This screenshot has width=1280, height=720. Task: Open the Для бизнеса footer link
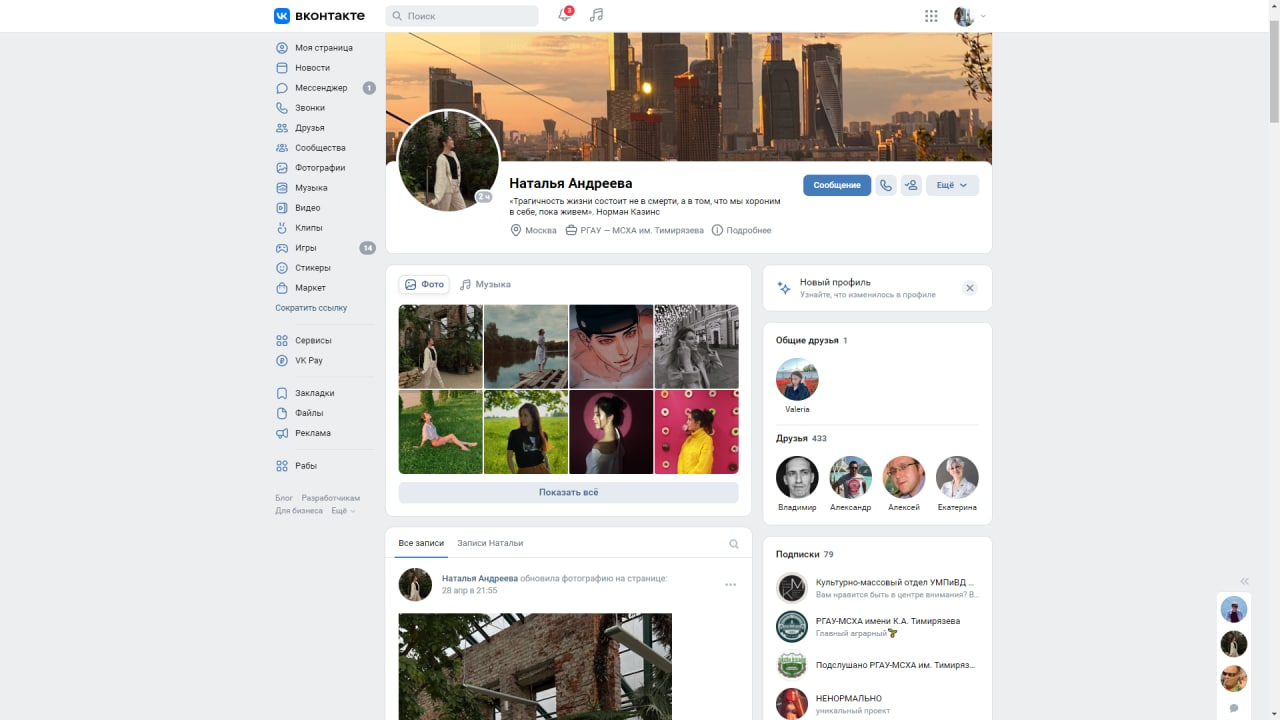(x=299, y=511)
